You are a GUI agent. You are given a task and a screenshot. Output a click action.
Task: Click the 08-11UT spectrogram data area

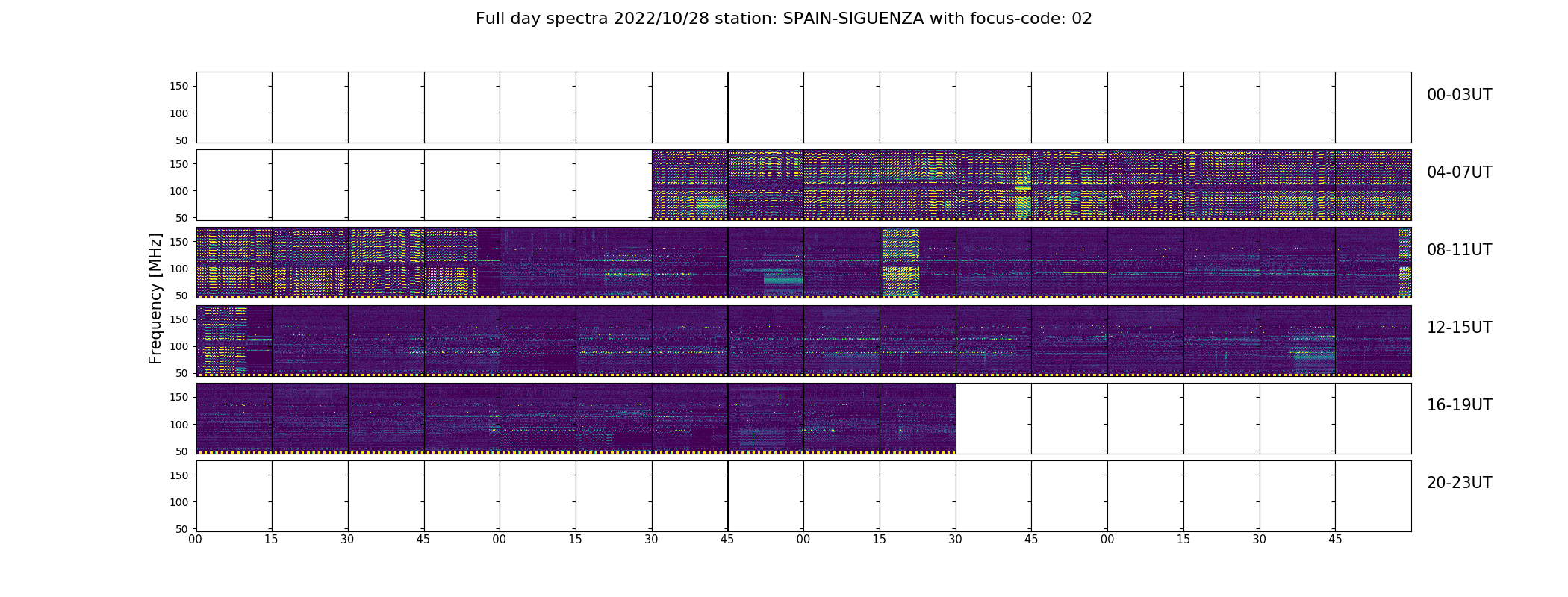[803, 263]
